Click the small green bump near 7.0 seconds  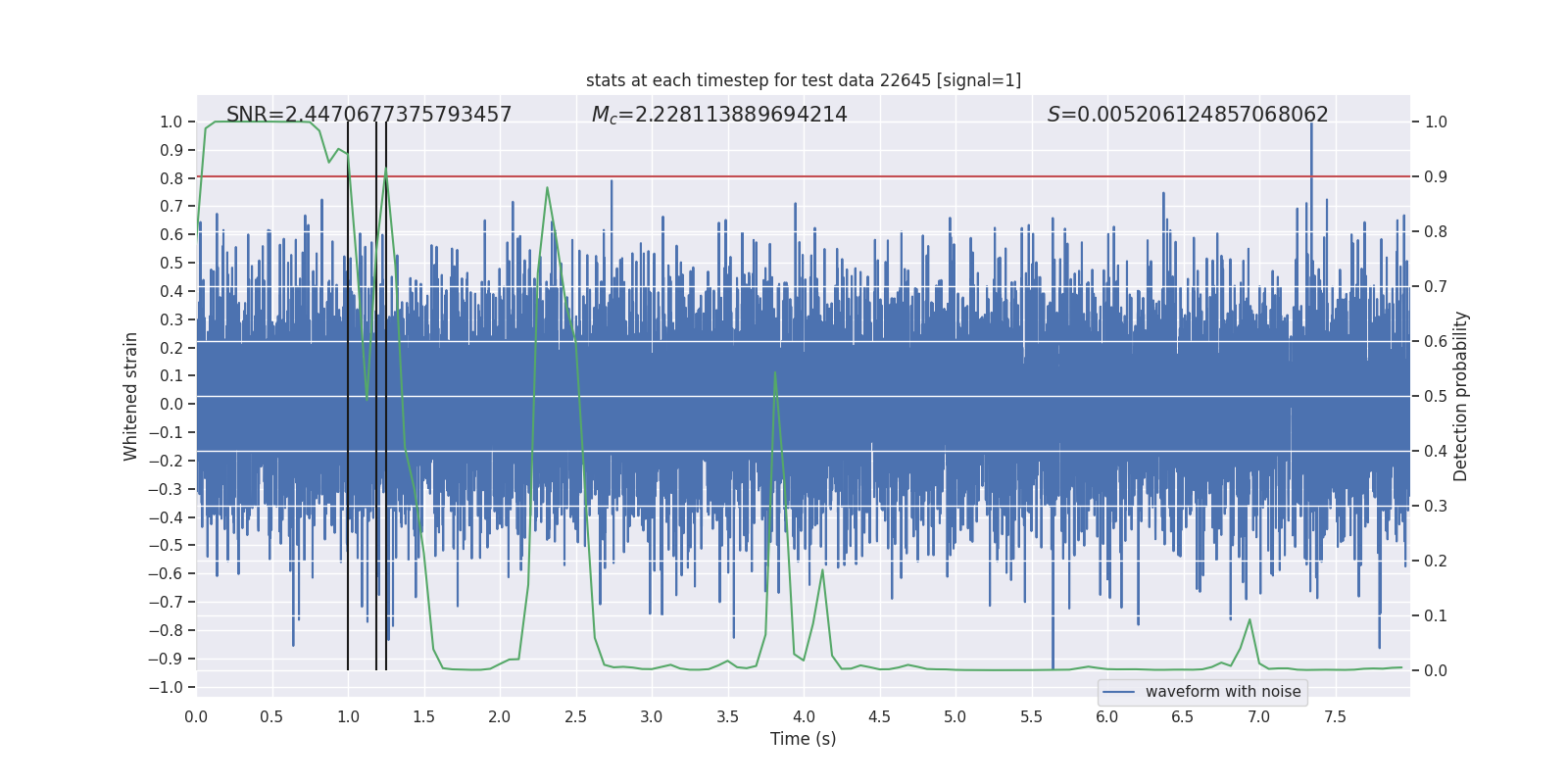click(1249, 620)
